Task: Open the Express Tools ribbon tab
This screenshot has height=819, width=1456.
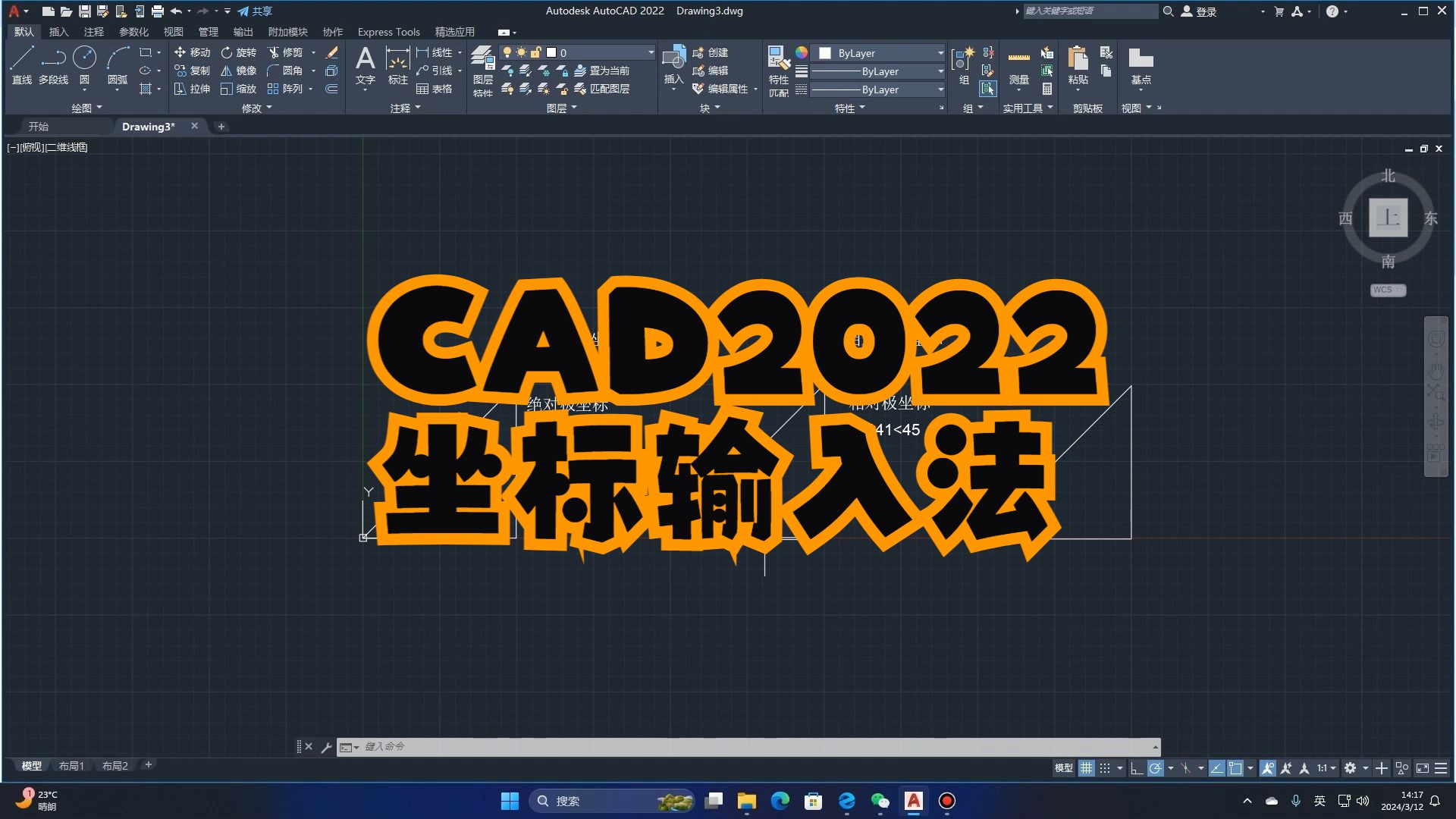Action: [388, 32]
